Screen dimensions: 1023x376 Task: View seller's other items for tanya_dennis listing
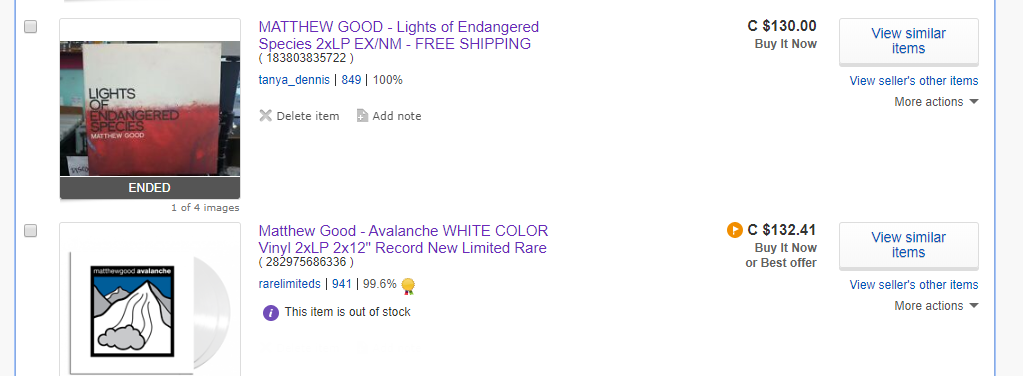[x=913, y=81]
